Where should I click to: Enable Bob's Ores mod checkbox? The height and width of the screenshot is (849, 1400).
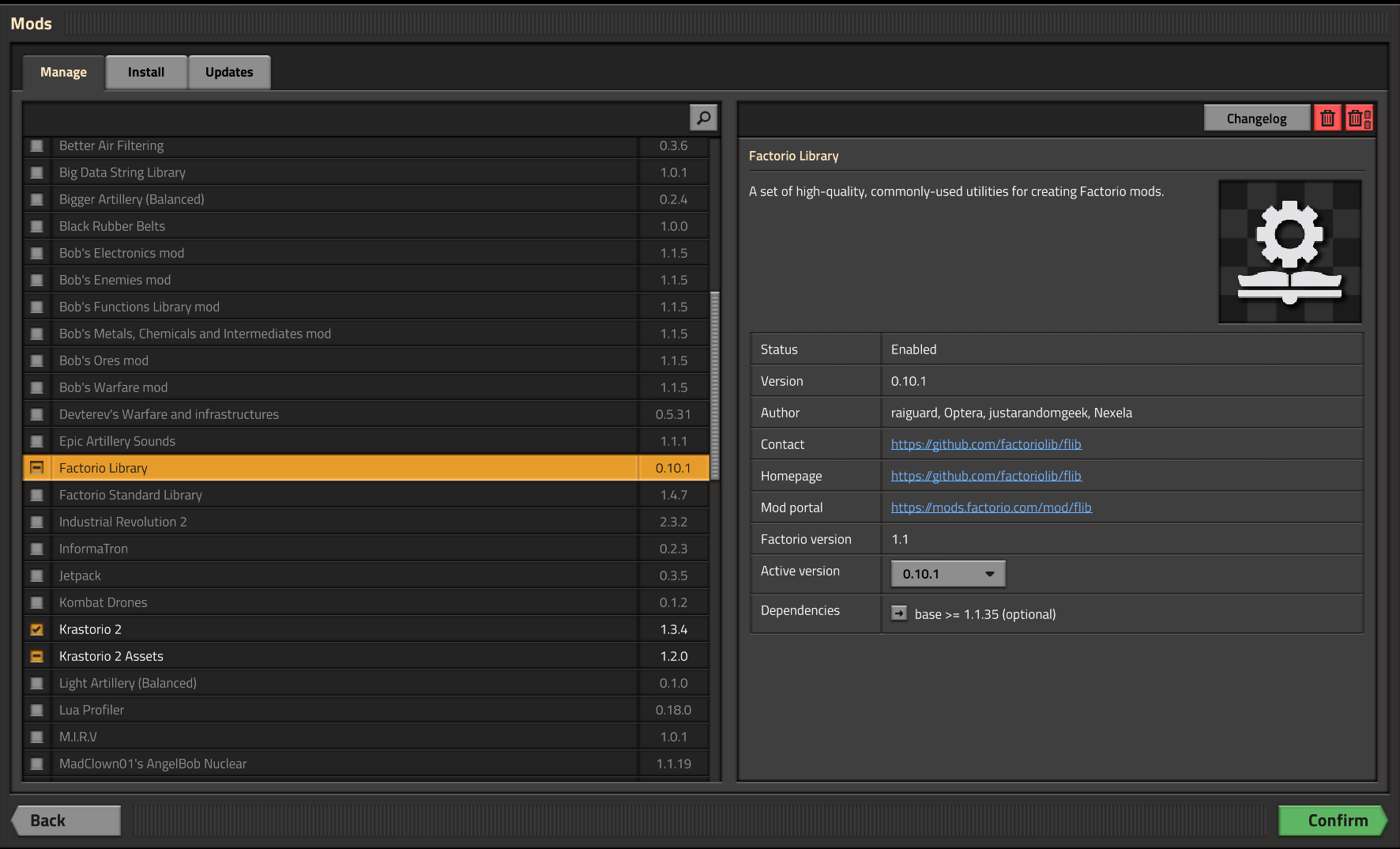pyautogui.click(x=36, y=360)
